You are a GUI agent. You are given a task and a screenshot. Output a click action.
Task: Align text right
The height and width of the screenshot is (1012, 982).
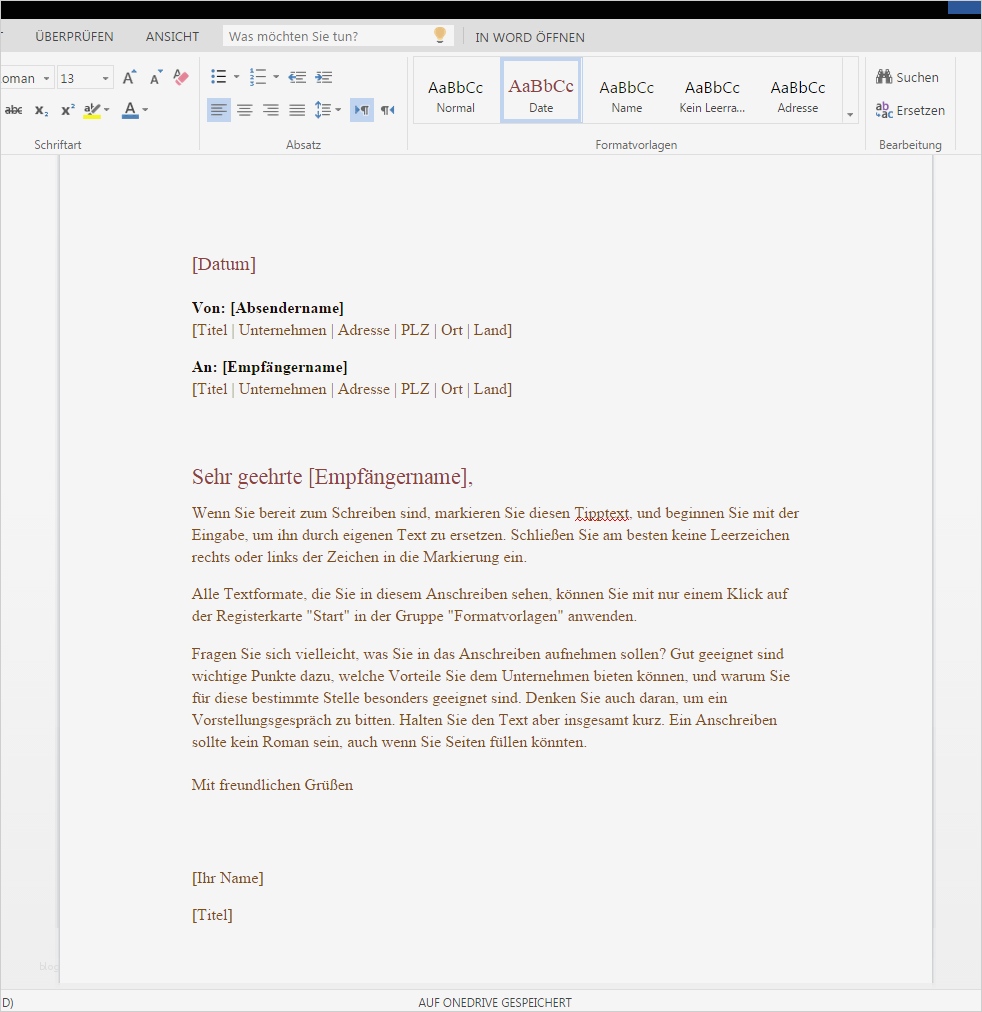271,110
